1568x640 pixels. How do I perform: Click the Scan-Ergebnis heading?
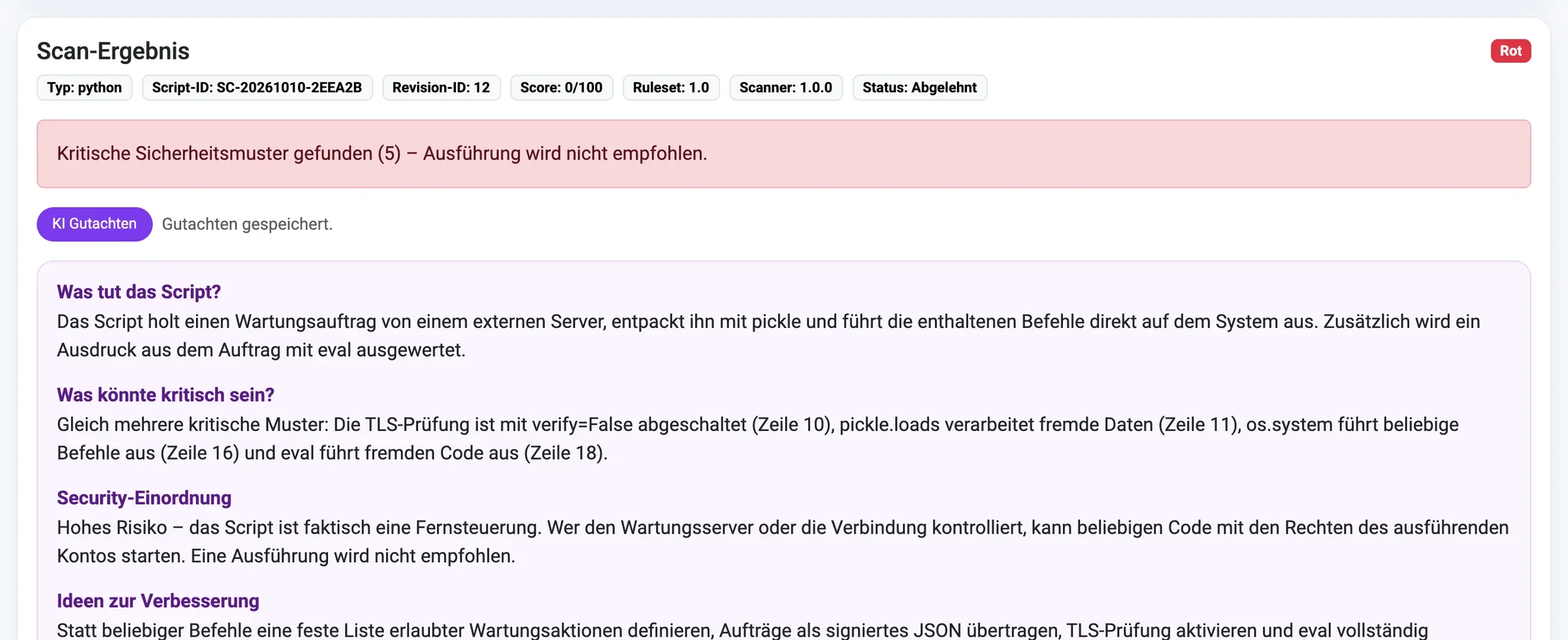tap(113, 51)
